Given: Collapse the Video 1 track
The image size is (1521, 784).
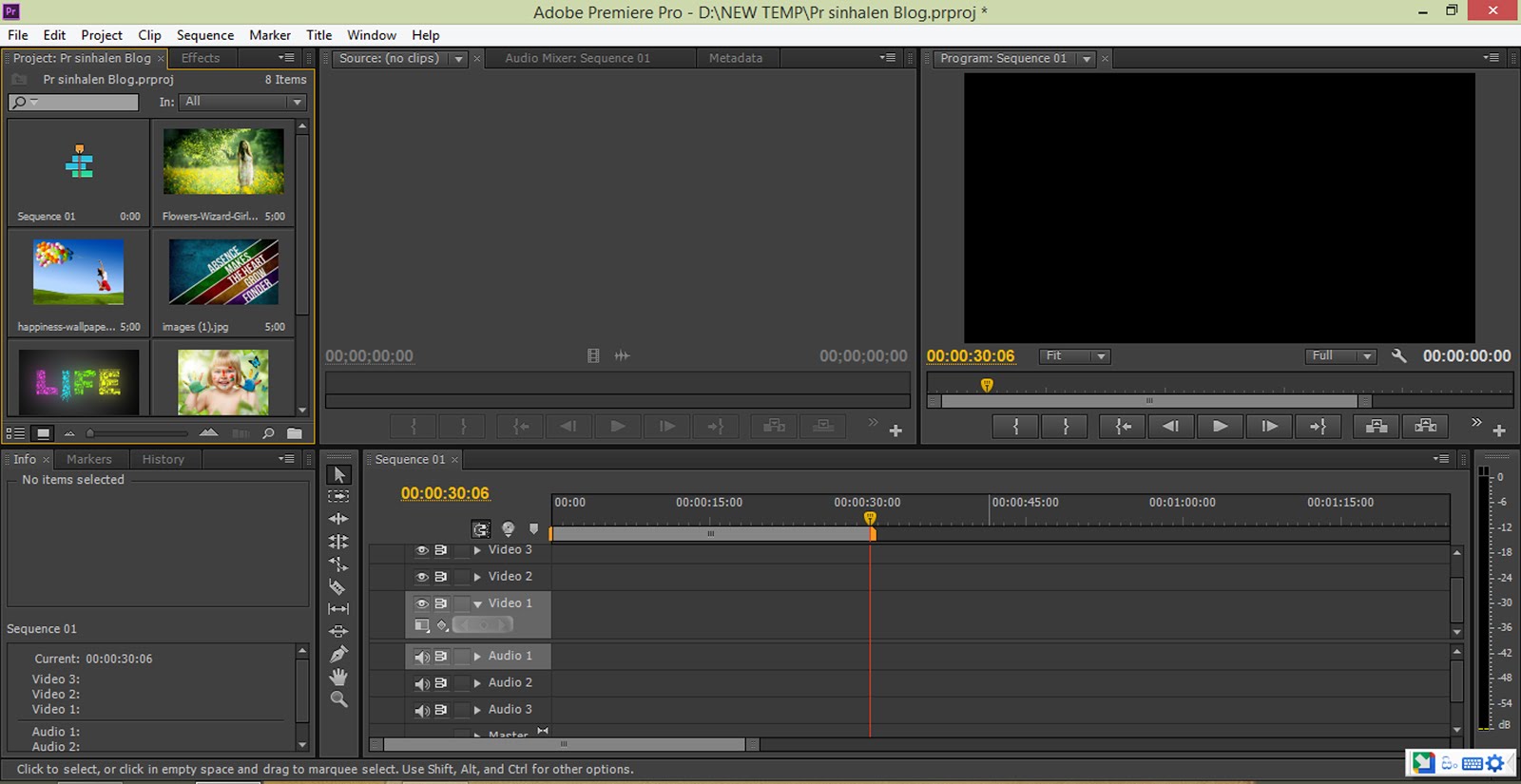Looking at the screenshot, I should (x=477, y=603).
